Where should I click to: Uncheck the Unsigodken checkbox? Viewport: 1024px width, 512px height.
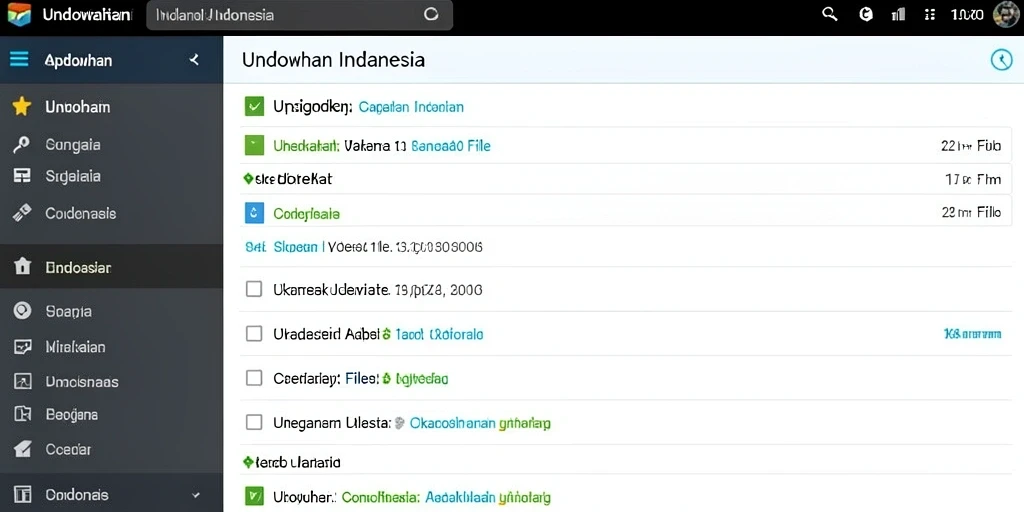(x=254, y=106)
